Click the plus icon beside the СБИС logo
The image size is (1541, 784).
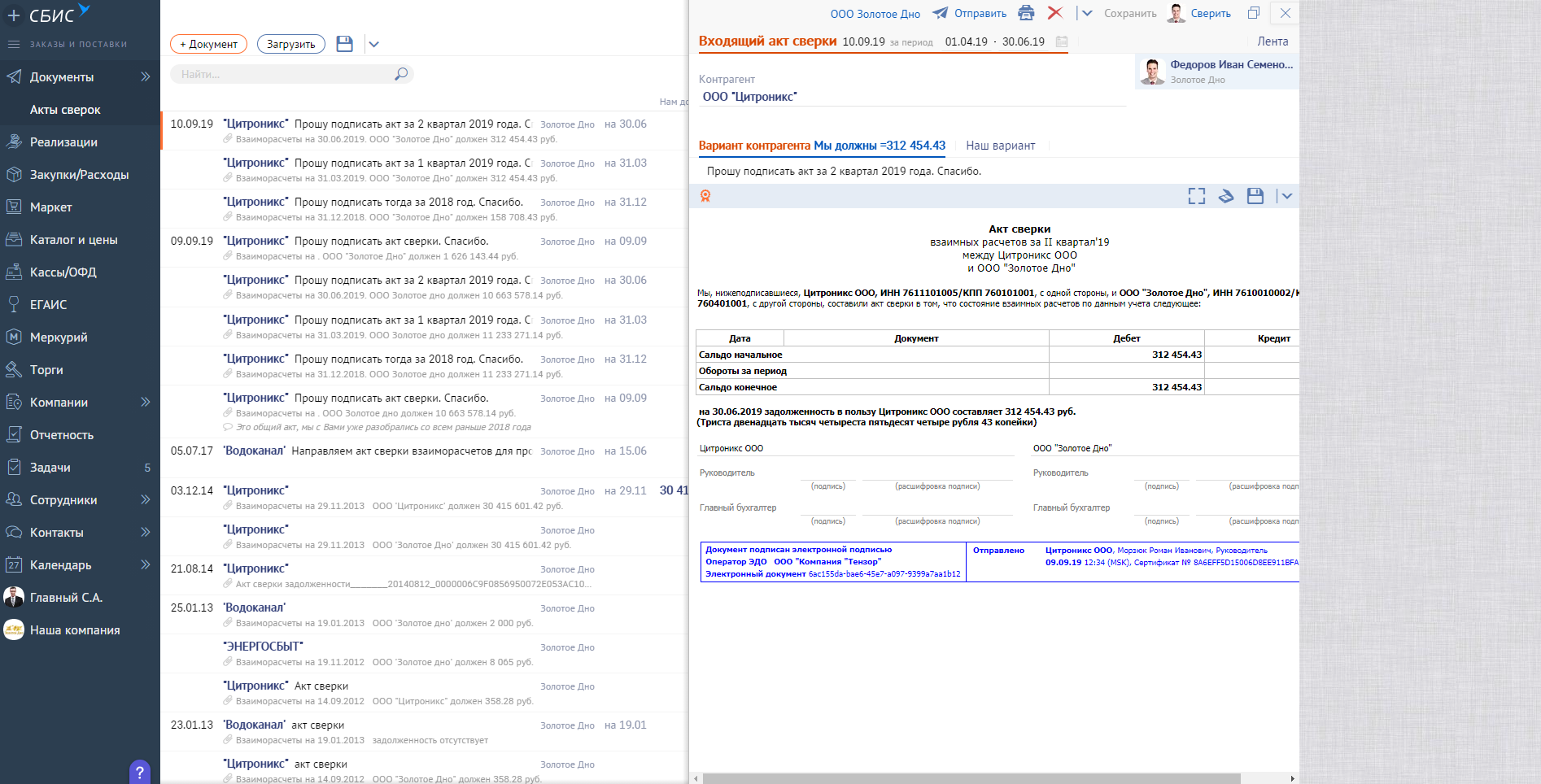14,15
